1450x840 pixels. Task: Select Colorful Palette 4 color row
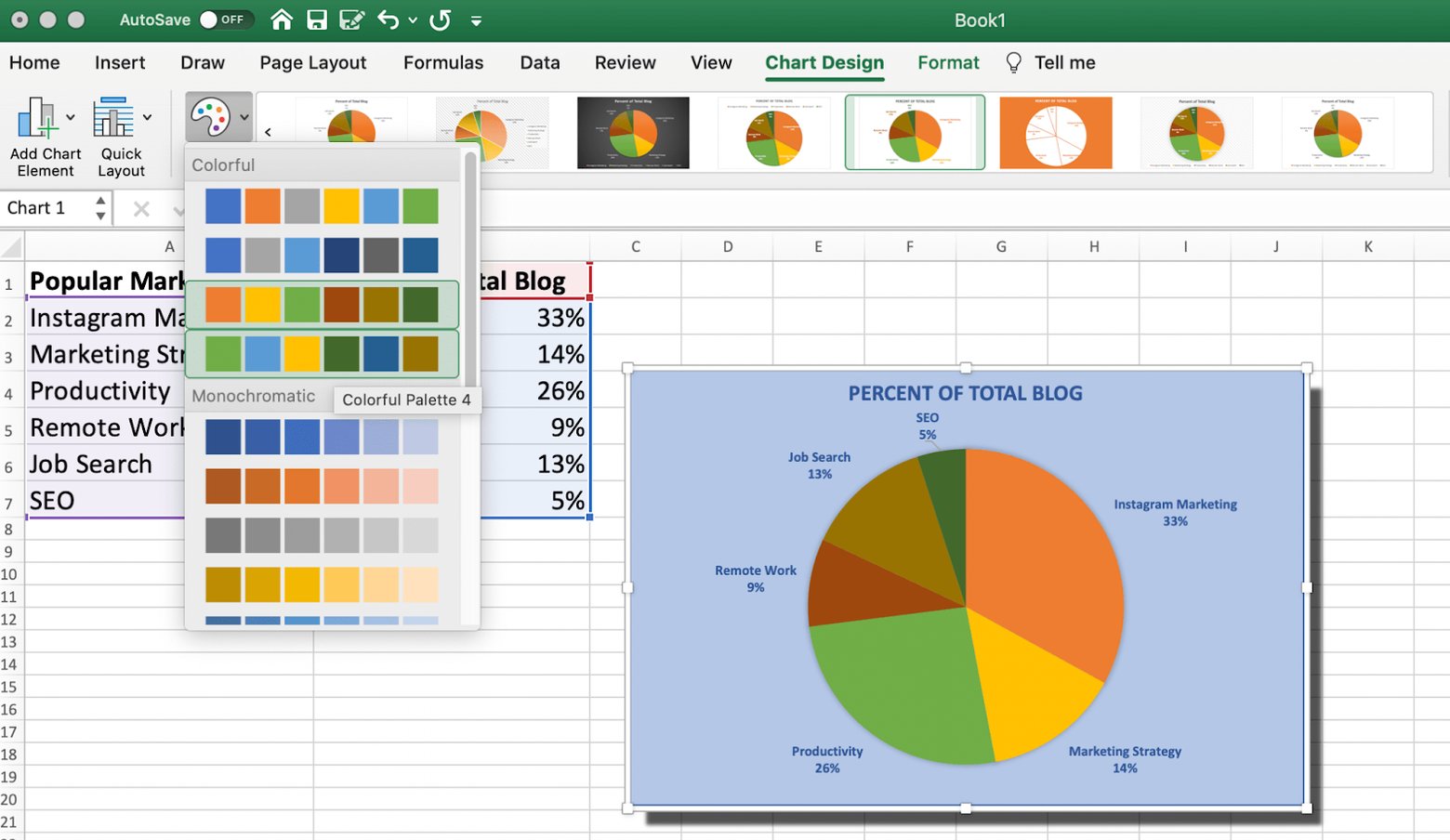point(322,354)
